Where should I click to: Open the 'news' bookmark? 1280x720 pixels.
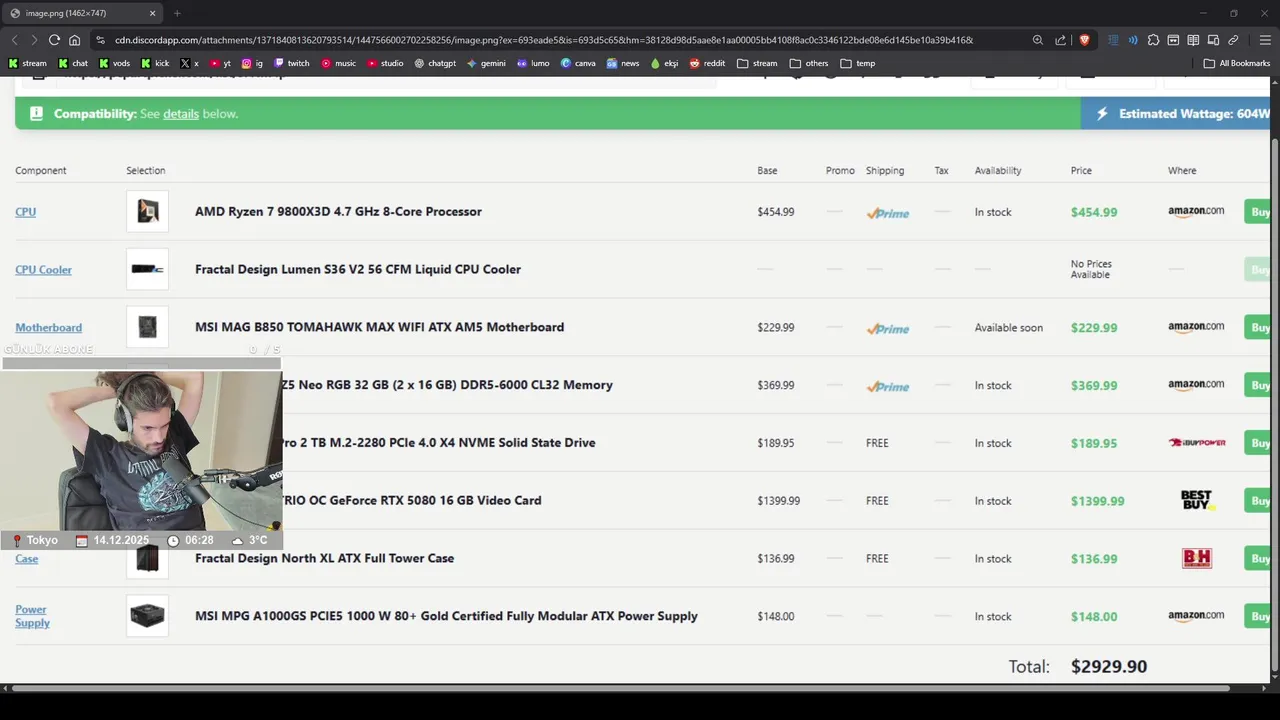coord(622,63)
